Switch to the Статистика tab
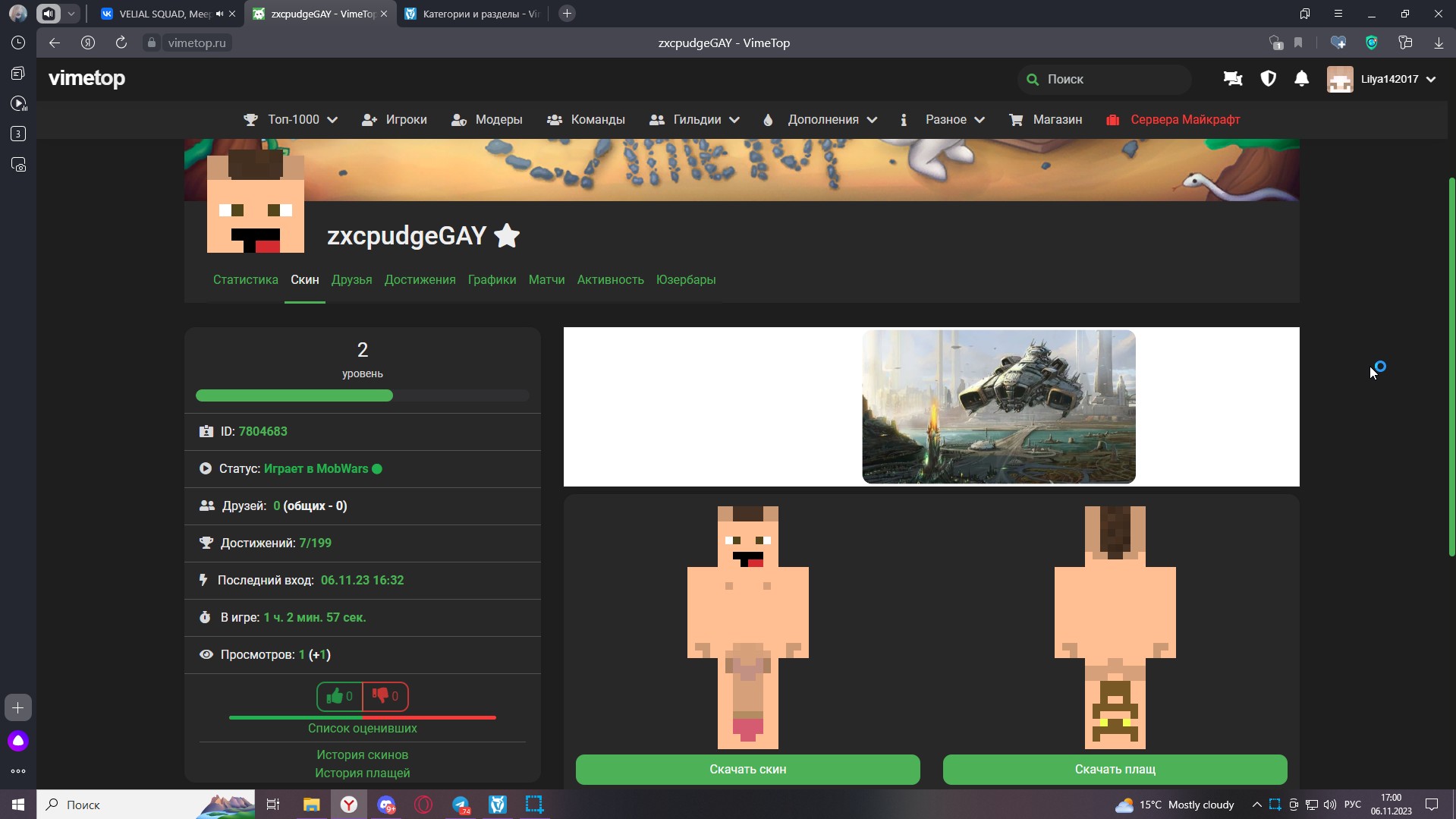Image resolution: width=1456 pixels, height=819 pixels. click(245, 280)
